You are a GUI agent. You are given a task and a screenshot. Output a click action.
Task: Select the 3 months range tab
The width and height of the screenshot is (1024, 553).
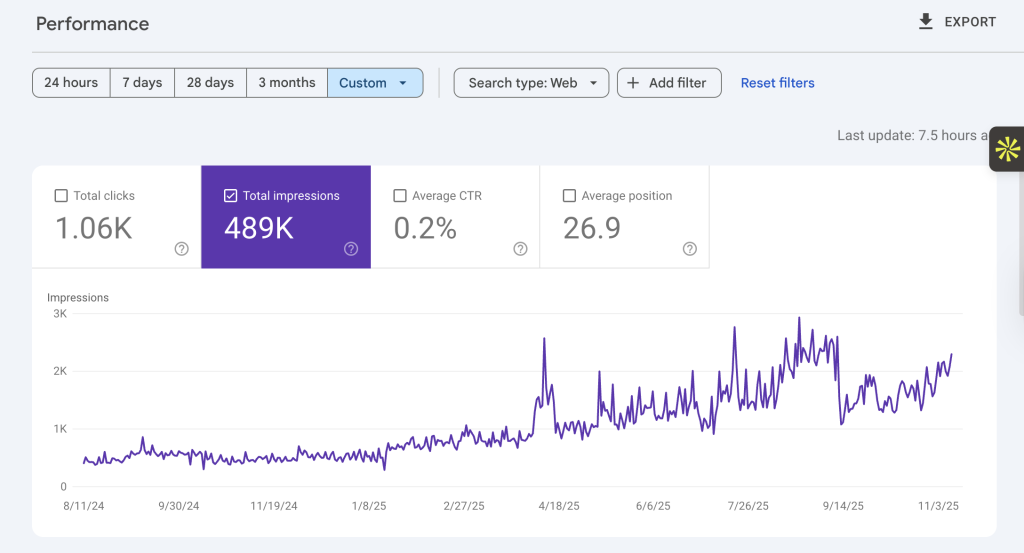pyautogui.click(x=287, y=83)
